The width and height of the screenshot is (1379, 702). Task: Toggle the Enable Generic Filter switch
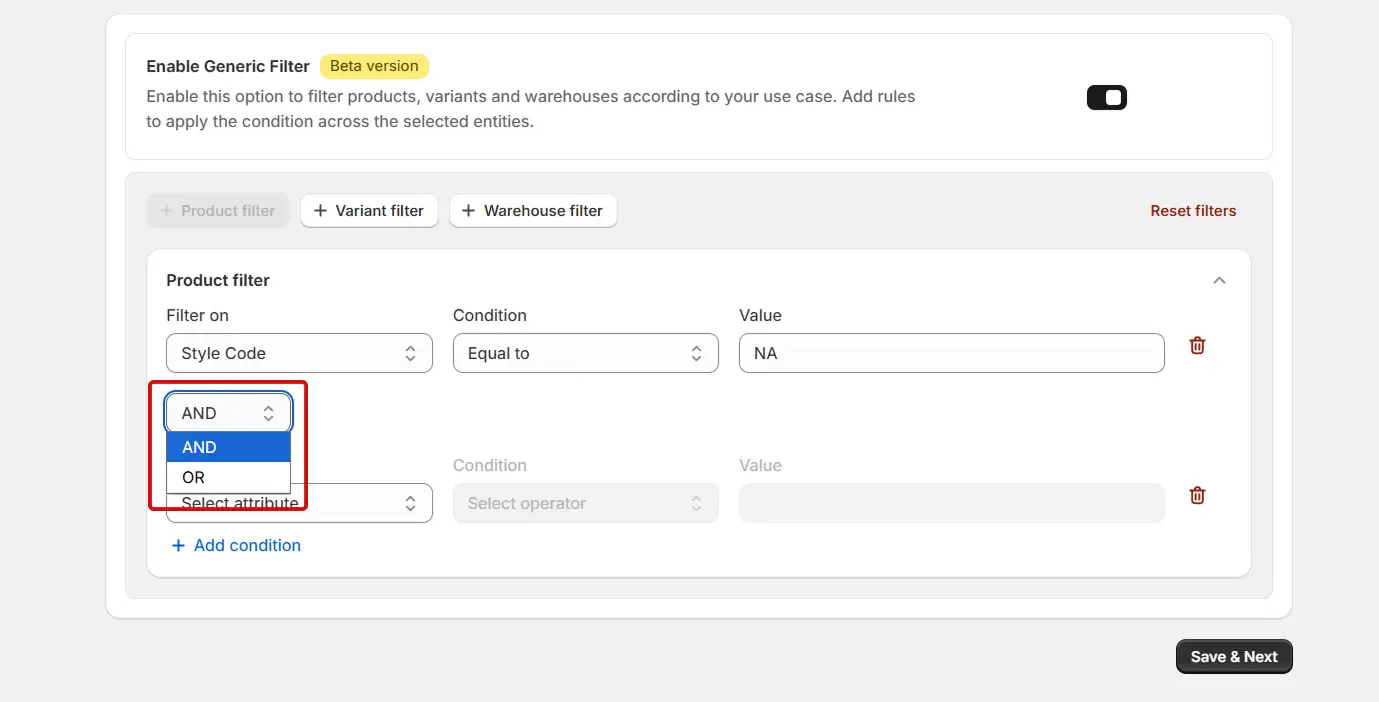1107,98
